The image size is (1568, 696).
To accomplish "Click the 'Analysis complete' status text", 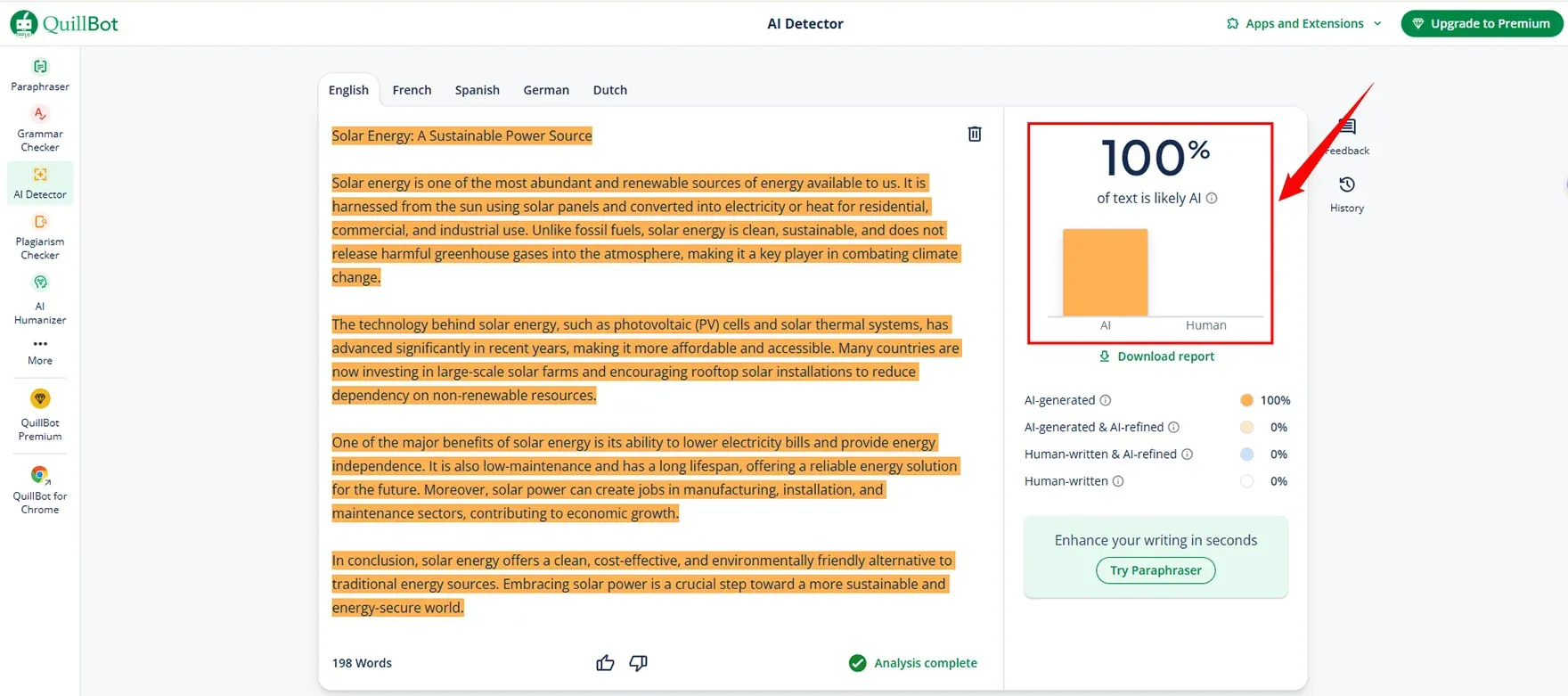I will (926, 663).
